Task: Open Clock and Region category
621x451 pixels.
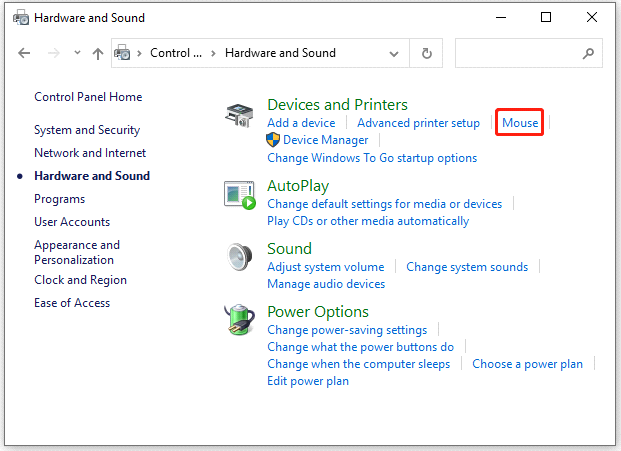Action: point(80,280)
